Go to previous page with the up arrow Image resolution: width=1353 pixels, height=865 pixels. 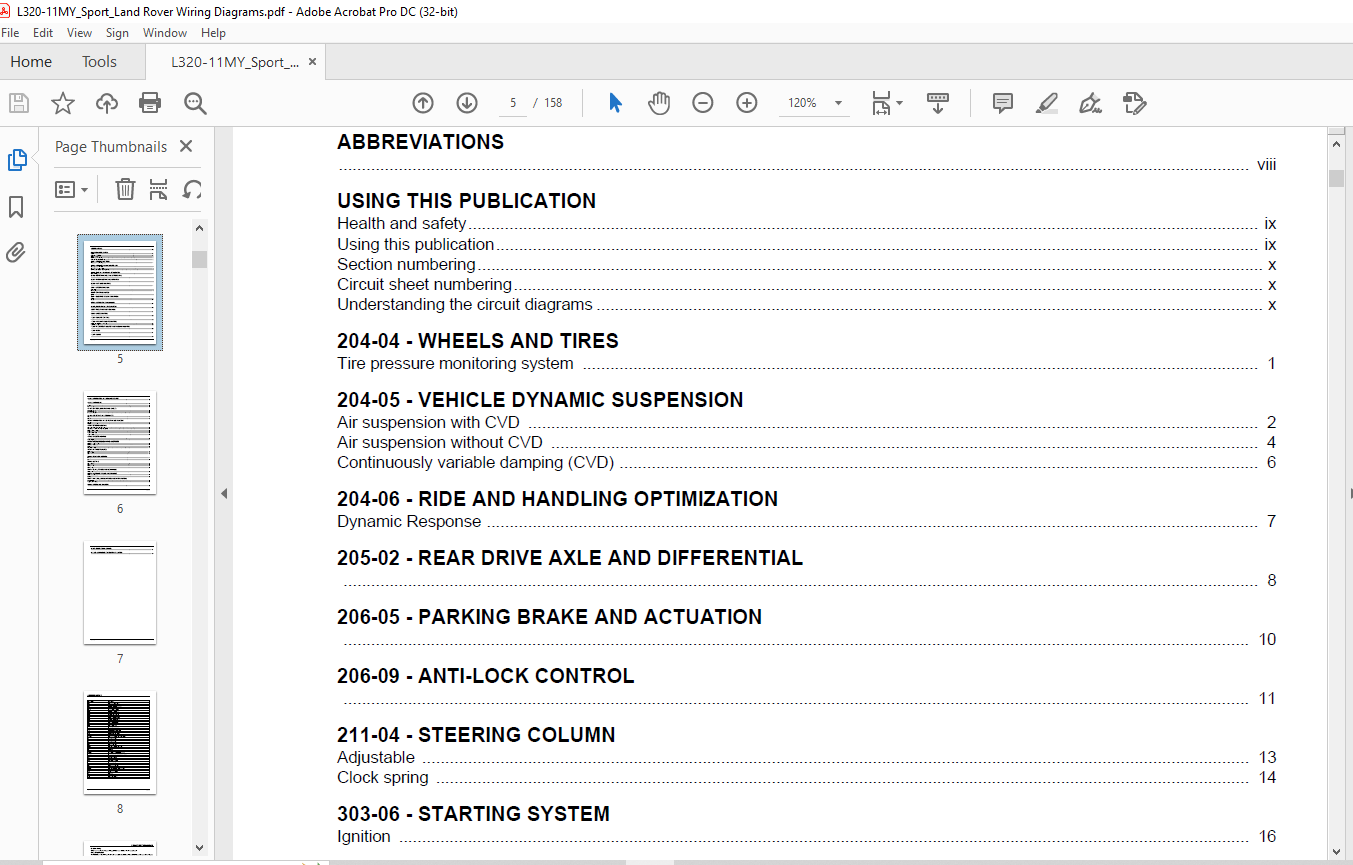(423, 103)
